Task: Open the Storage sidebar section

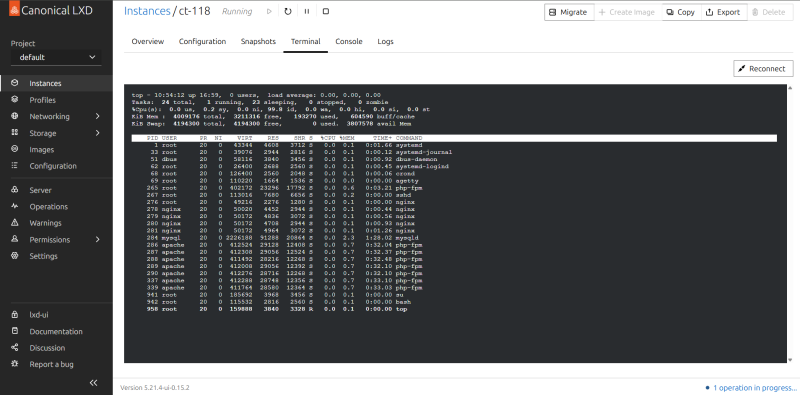Action: coord(43,133)
